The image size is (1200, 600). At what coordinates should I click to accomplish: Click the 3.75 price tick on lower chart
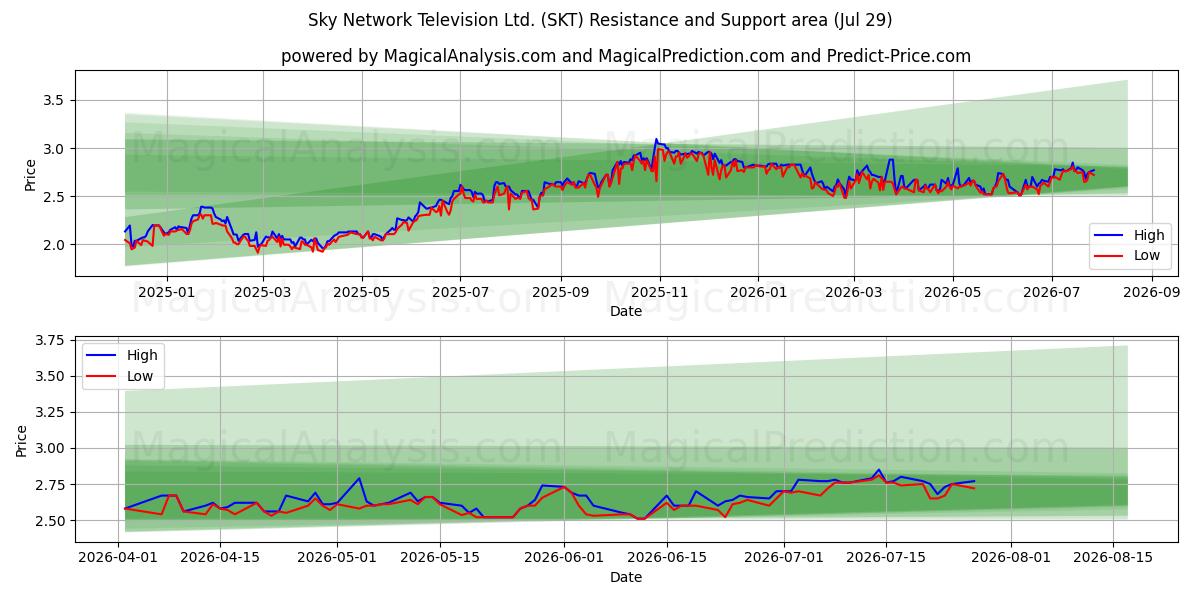point(50,341)
